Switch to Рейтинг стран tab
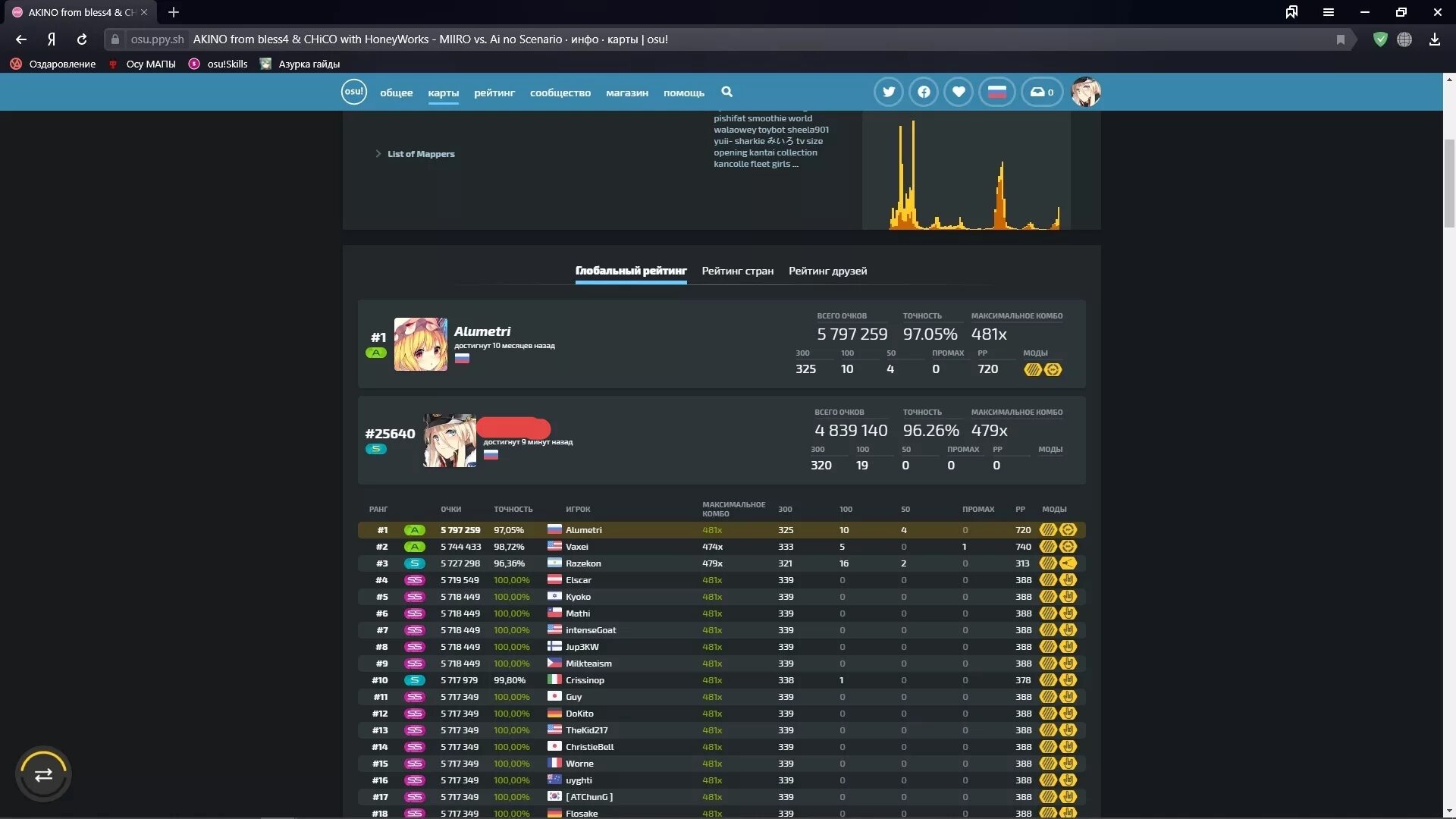 737,271
